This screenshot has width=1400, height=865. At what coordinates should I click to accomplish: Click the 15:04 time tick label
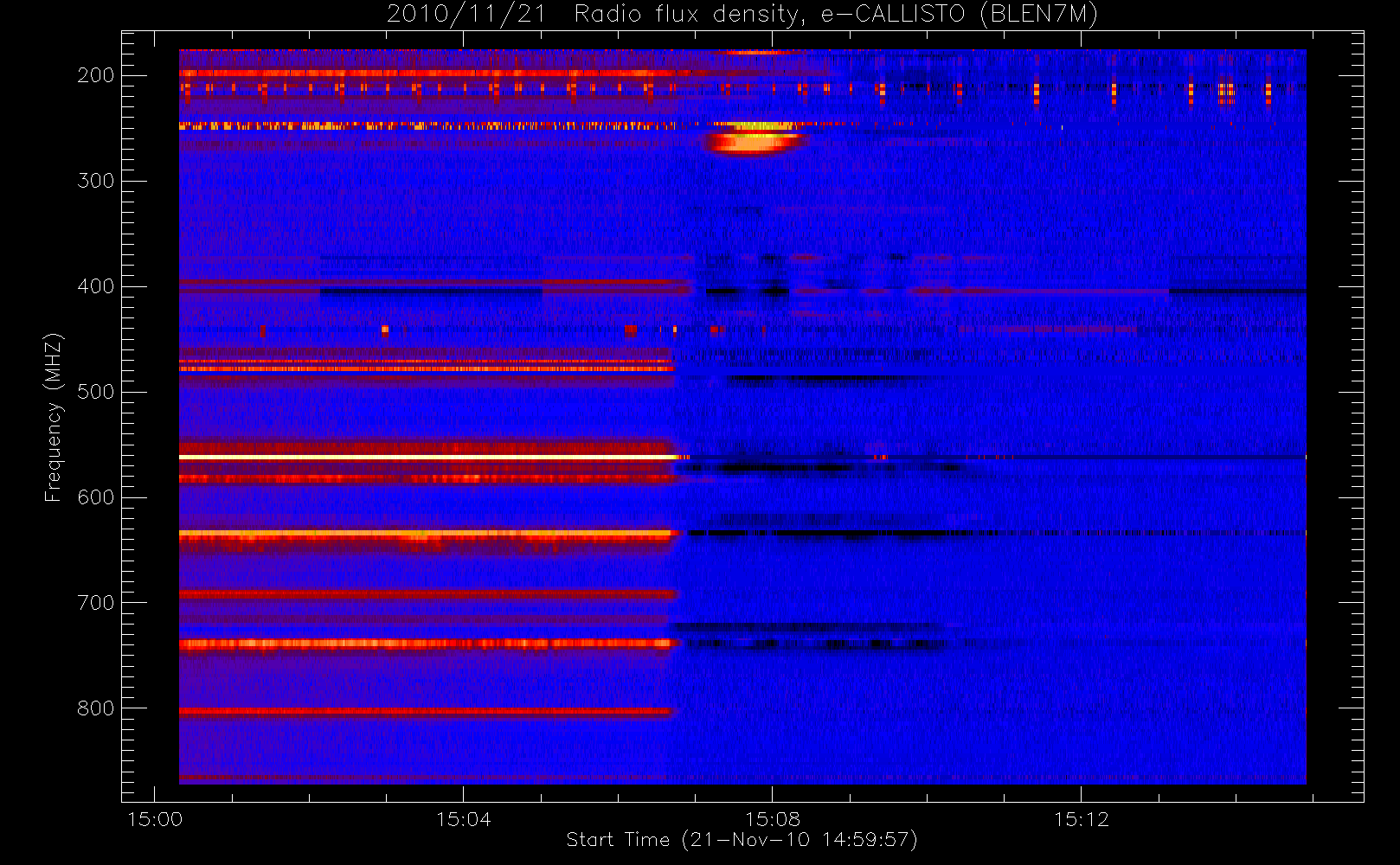pos(464,819)
